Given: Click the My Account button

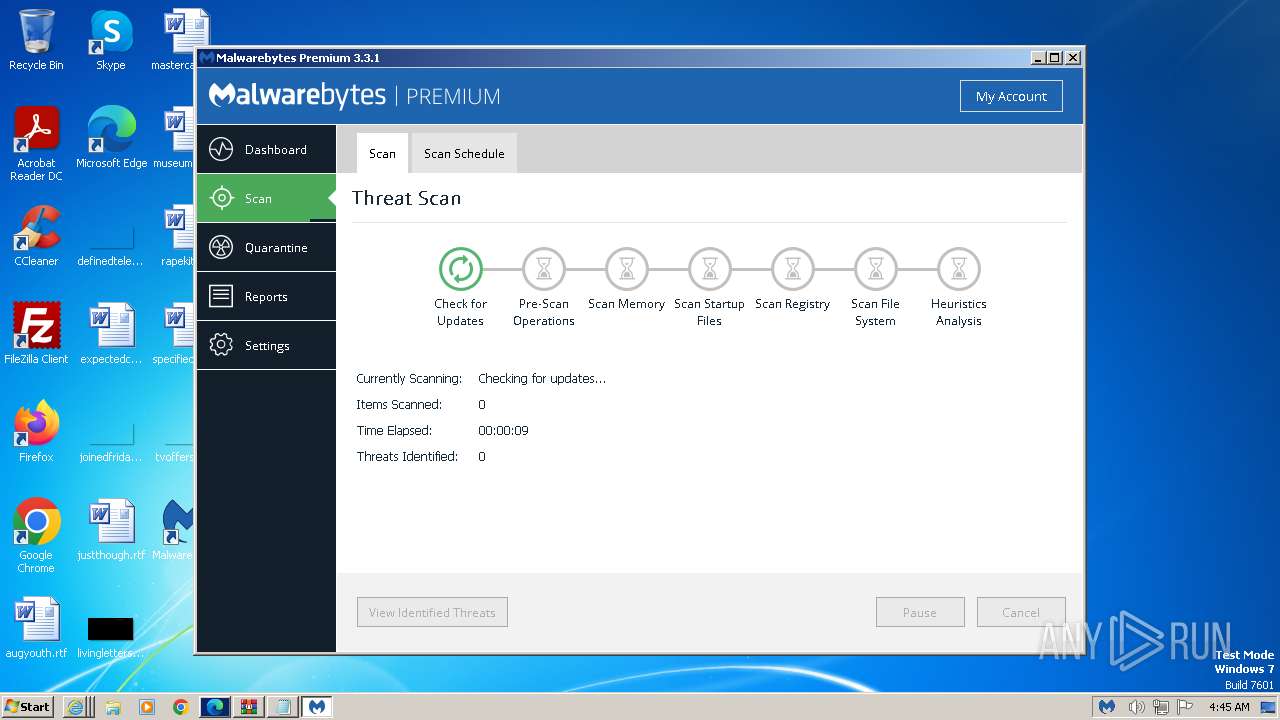Looking at the screenshot, I should pos(1011,96).
